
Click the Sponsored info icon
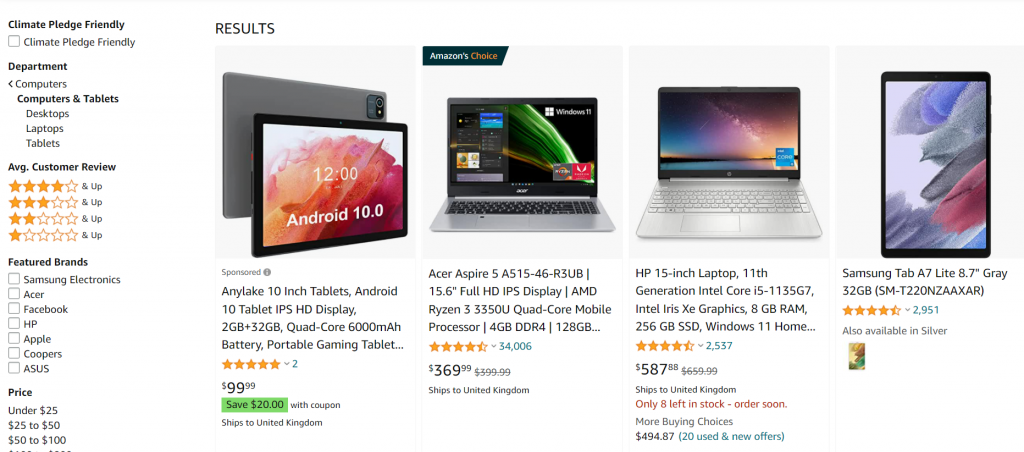pos(267,272)
